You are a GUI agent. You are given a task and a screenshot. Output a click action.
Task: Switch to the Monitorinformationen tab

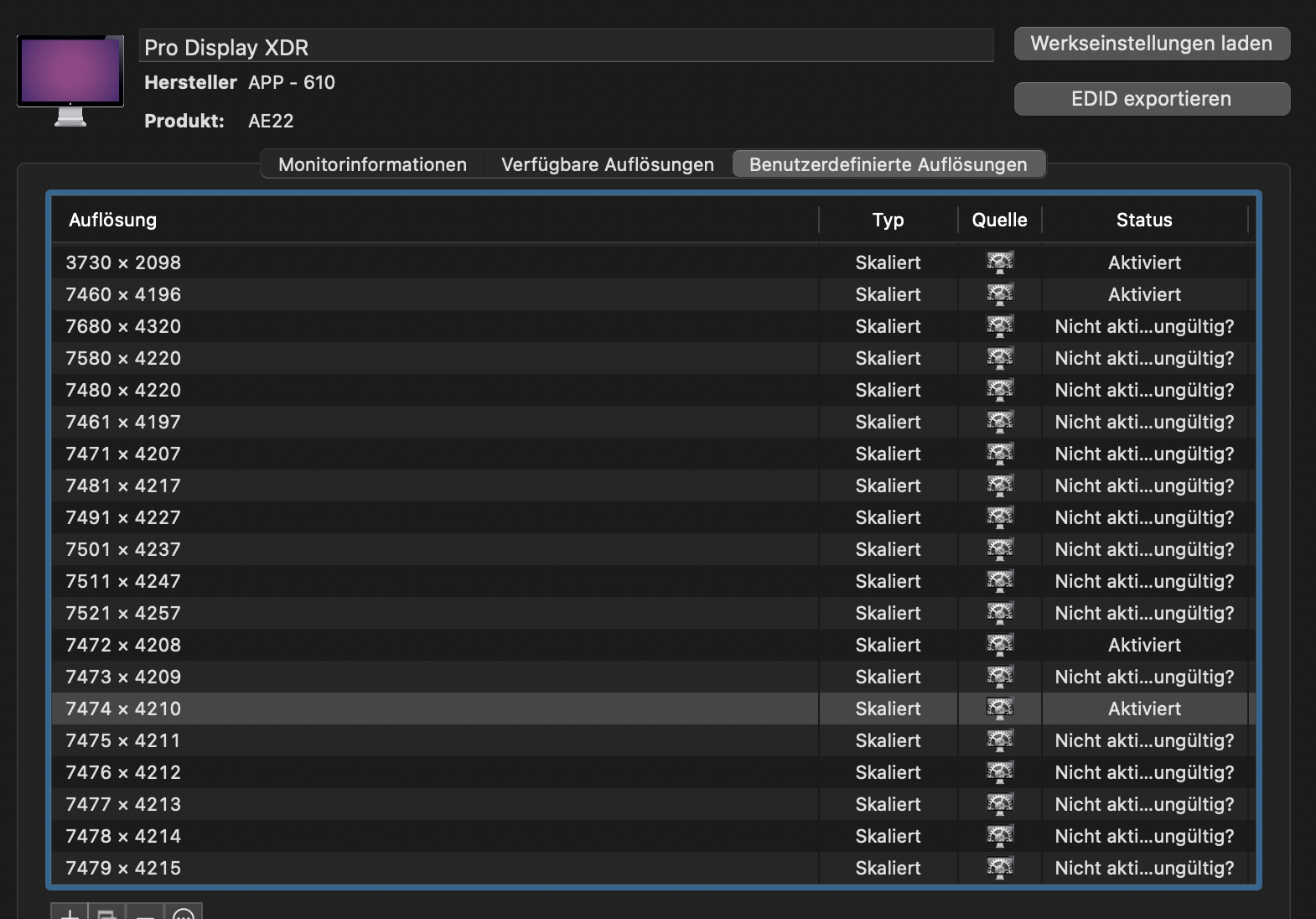(x=372, y=164)
